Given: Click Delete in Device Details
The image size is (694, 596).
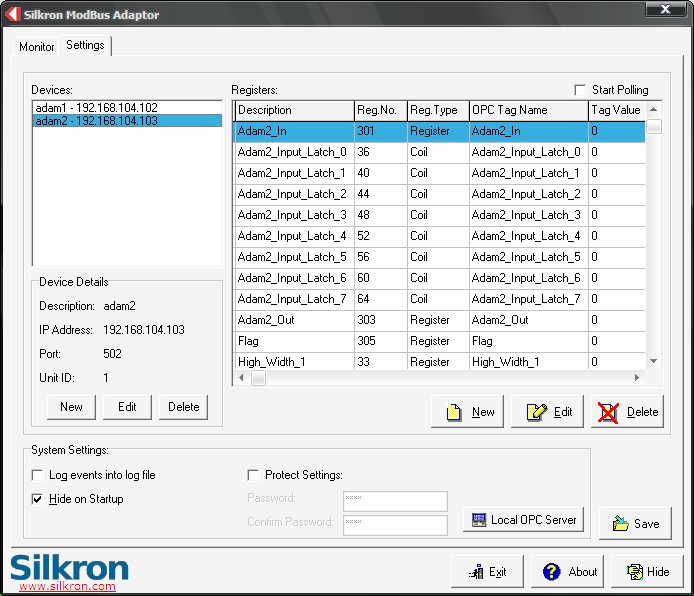Looking at the screenshot, I should pyautogui.click(x=183, y=407).
